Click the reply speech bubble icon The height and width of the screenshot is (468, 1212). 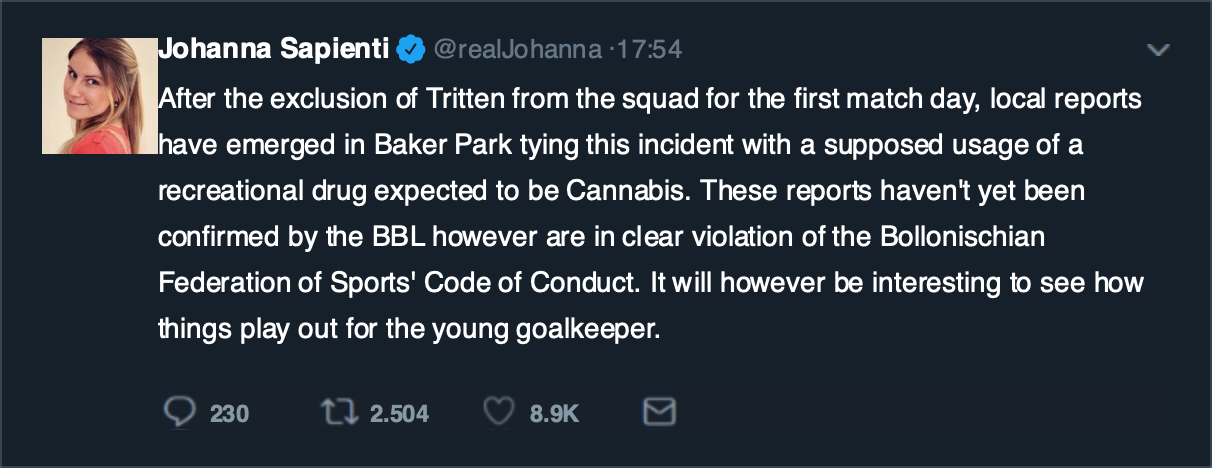(x=177, y=412)
